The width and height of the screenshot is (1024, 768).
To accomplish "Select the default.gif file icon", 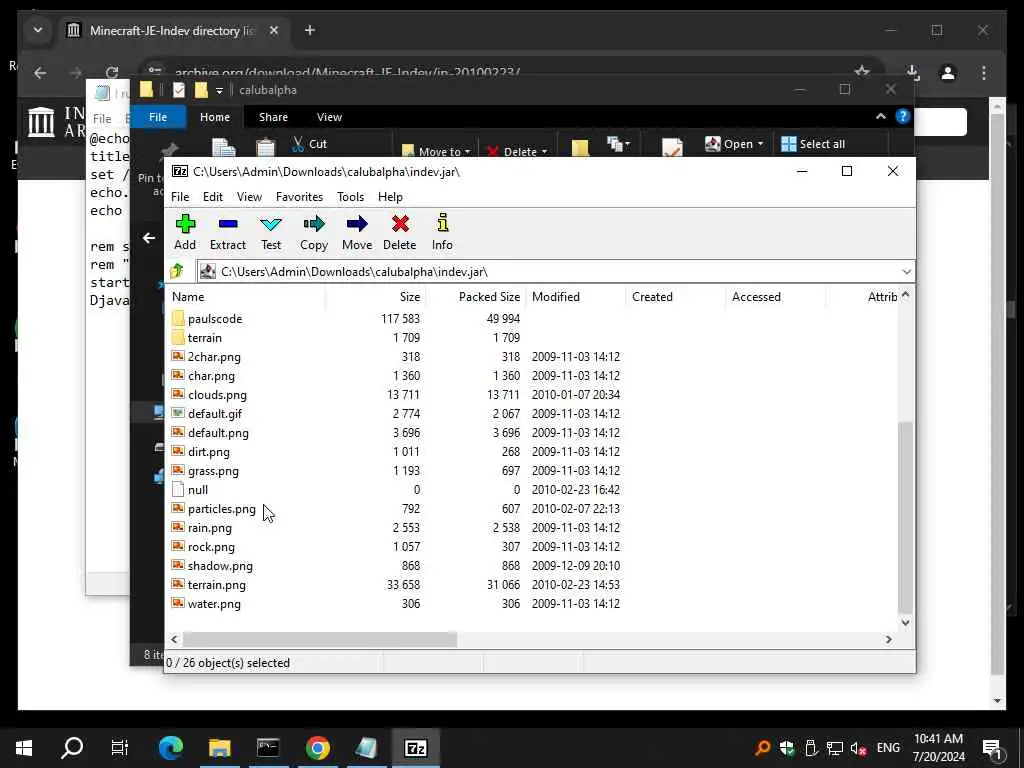I will click(178, 413).
